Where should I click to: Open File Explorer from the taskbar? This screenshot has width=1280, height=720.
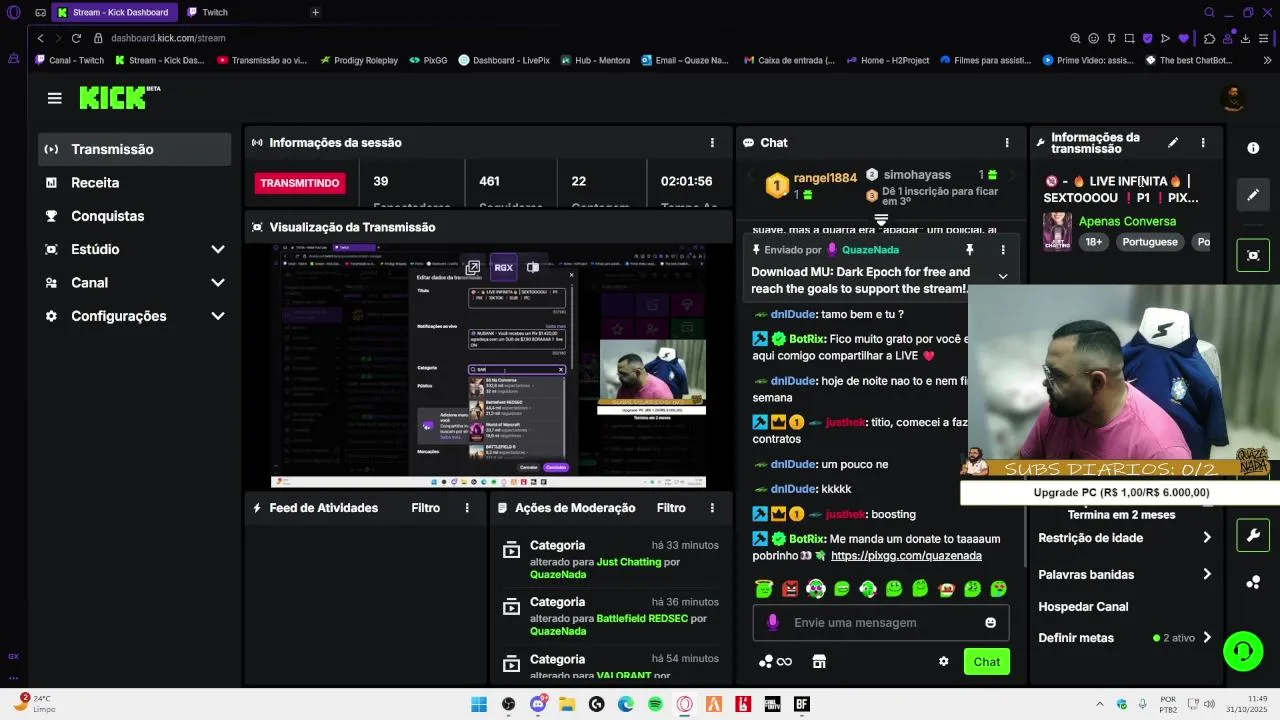[567, 704]
